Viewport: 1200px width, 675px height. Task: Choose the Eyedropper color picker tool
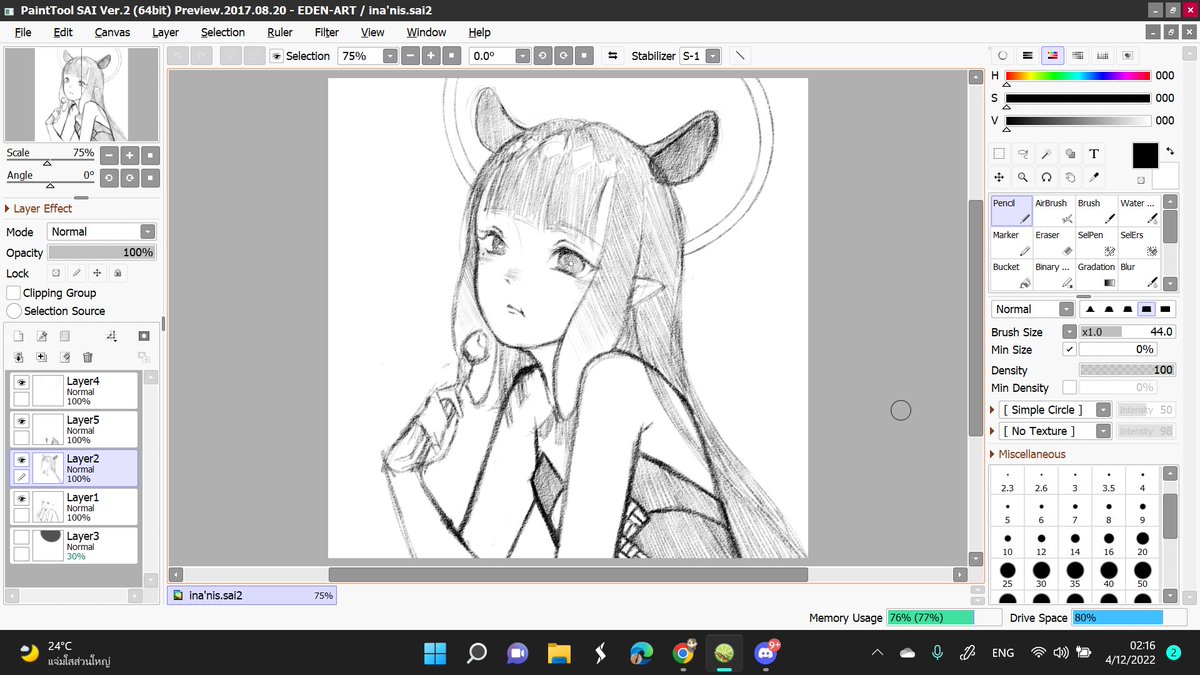(x=1094, y=177)
